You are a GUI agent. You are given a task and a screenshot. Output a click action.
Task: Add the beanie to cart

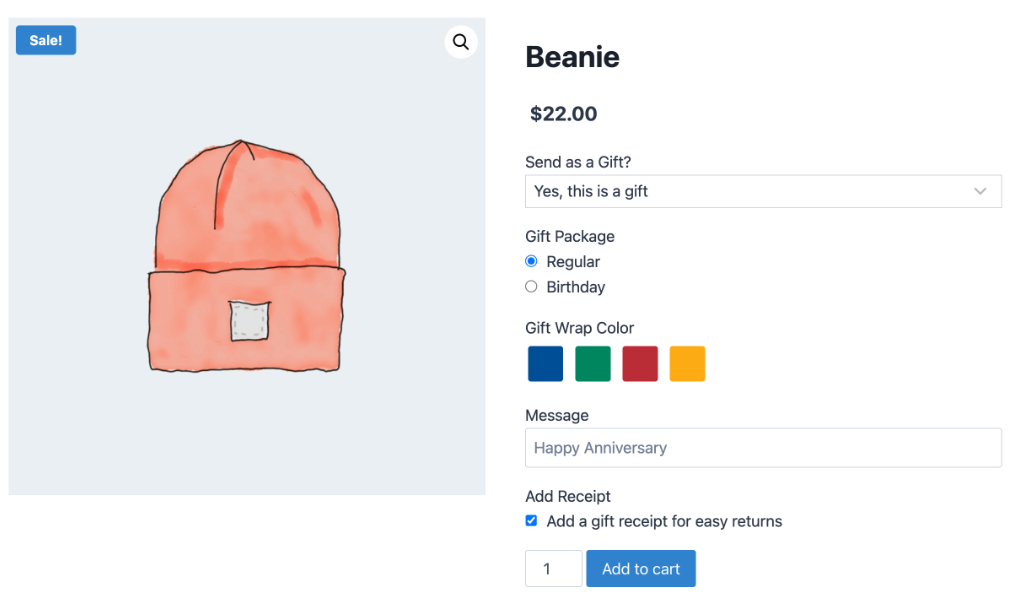click(x=641, y=568)
